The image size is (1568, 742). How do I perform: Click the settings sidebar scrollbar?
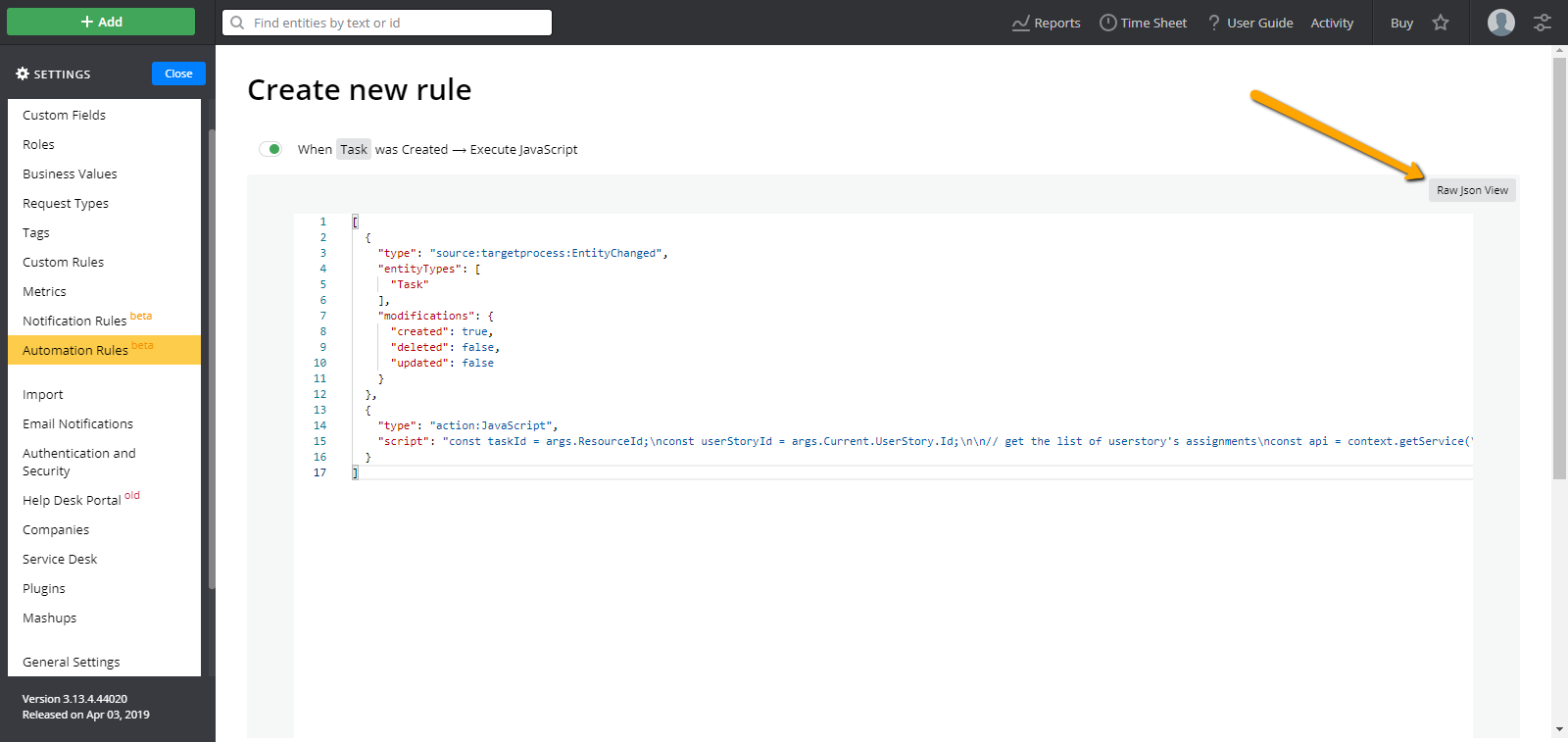(212, 359)
